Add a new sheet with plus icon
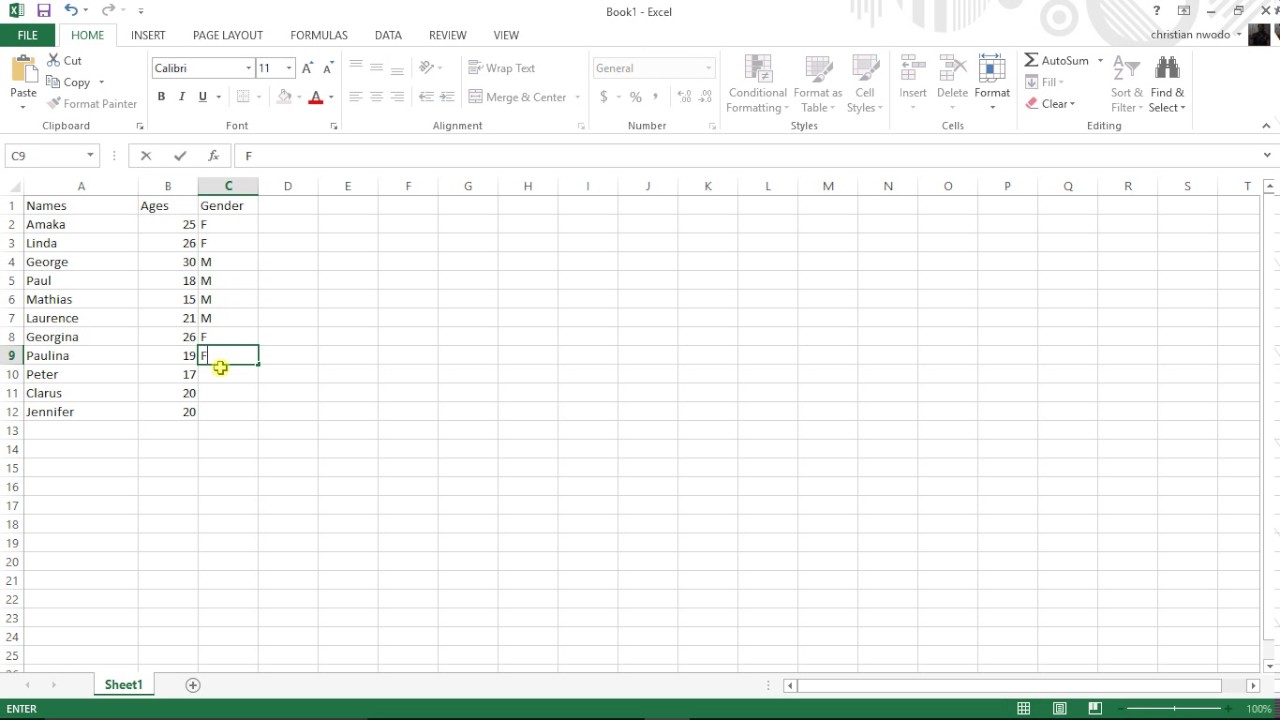Image resolution: width=1280 pixels, height=720 pixels. point(193,685)
